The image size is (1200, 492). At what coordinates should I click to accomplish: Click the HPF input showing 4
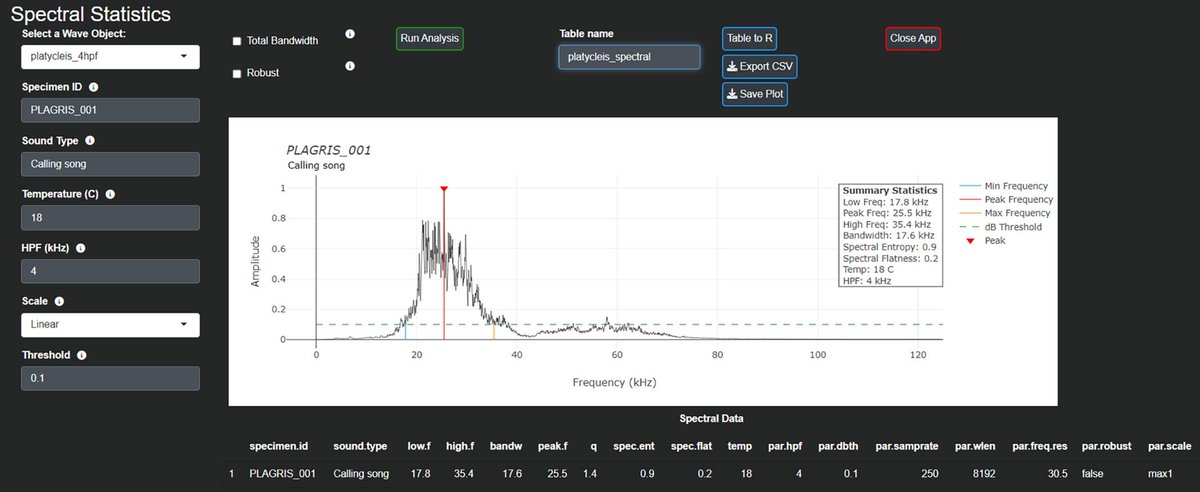click(110, 271)
